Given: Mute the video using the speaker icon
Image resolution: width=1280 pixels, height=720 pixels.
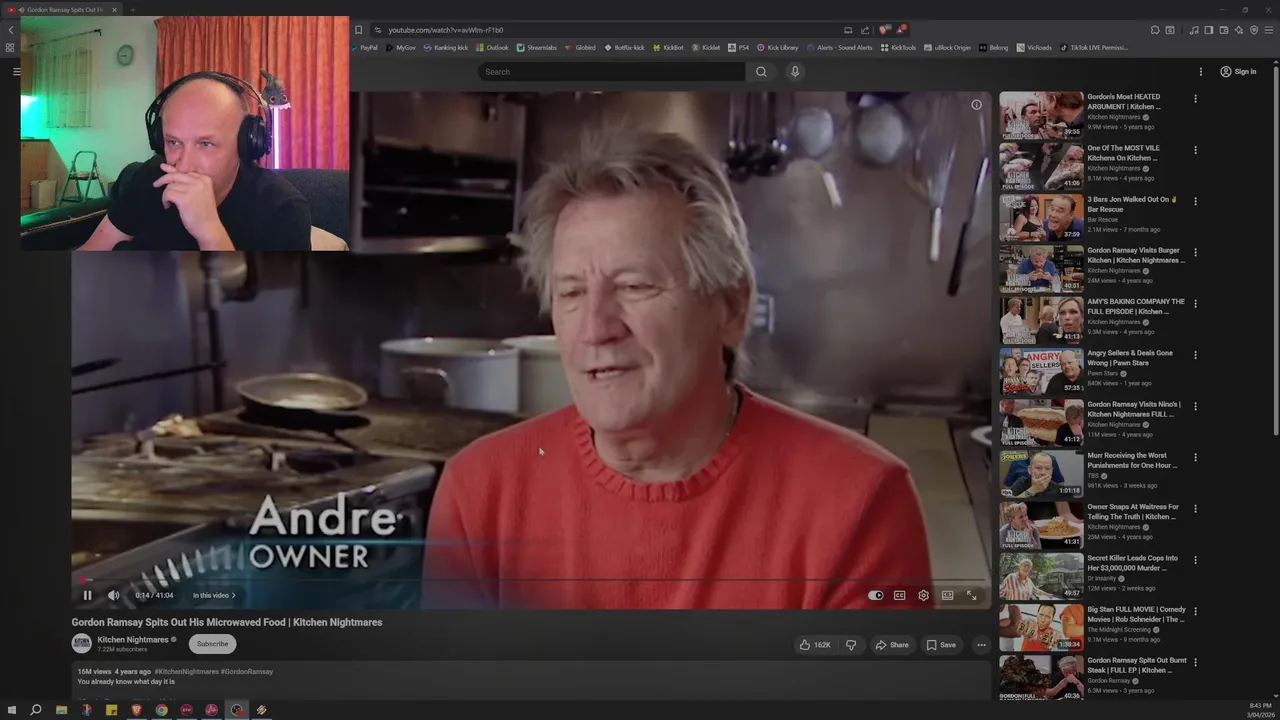Looking at the screenshot, I should coord(113,595).
